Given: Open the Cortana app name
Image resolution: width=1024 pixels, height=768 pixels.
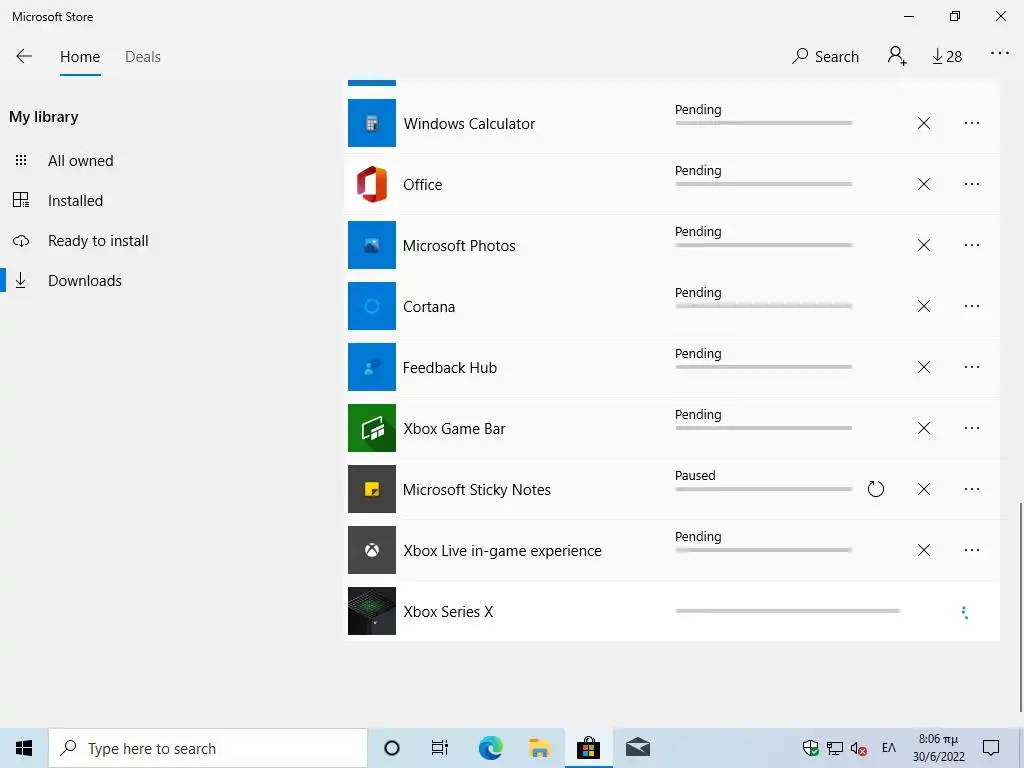Looking at the screenshot, I should coord(429,306).
